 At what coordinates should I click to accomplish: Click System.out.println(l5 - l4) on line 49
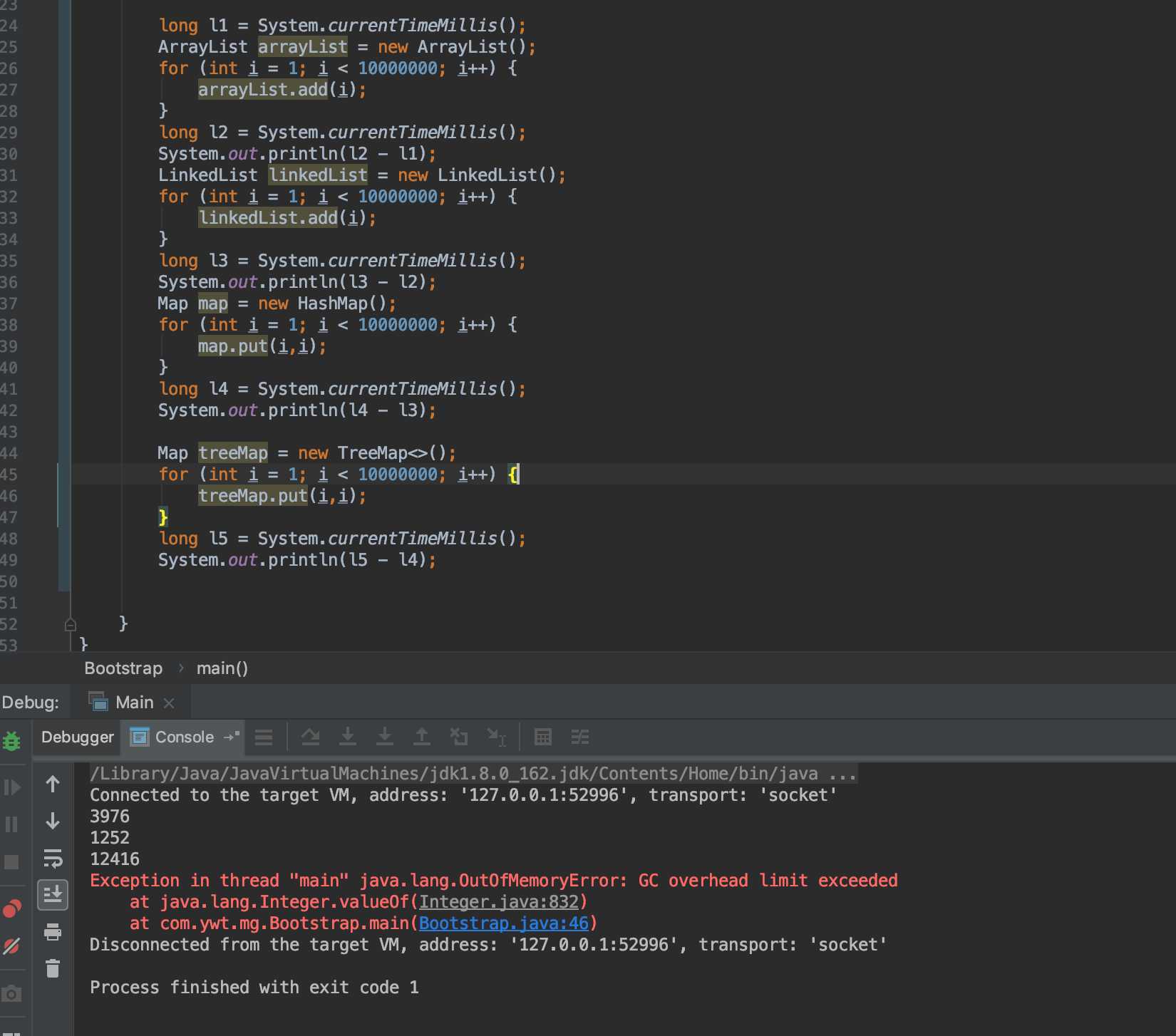pyautogui.click(x=296, y=560)
